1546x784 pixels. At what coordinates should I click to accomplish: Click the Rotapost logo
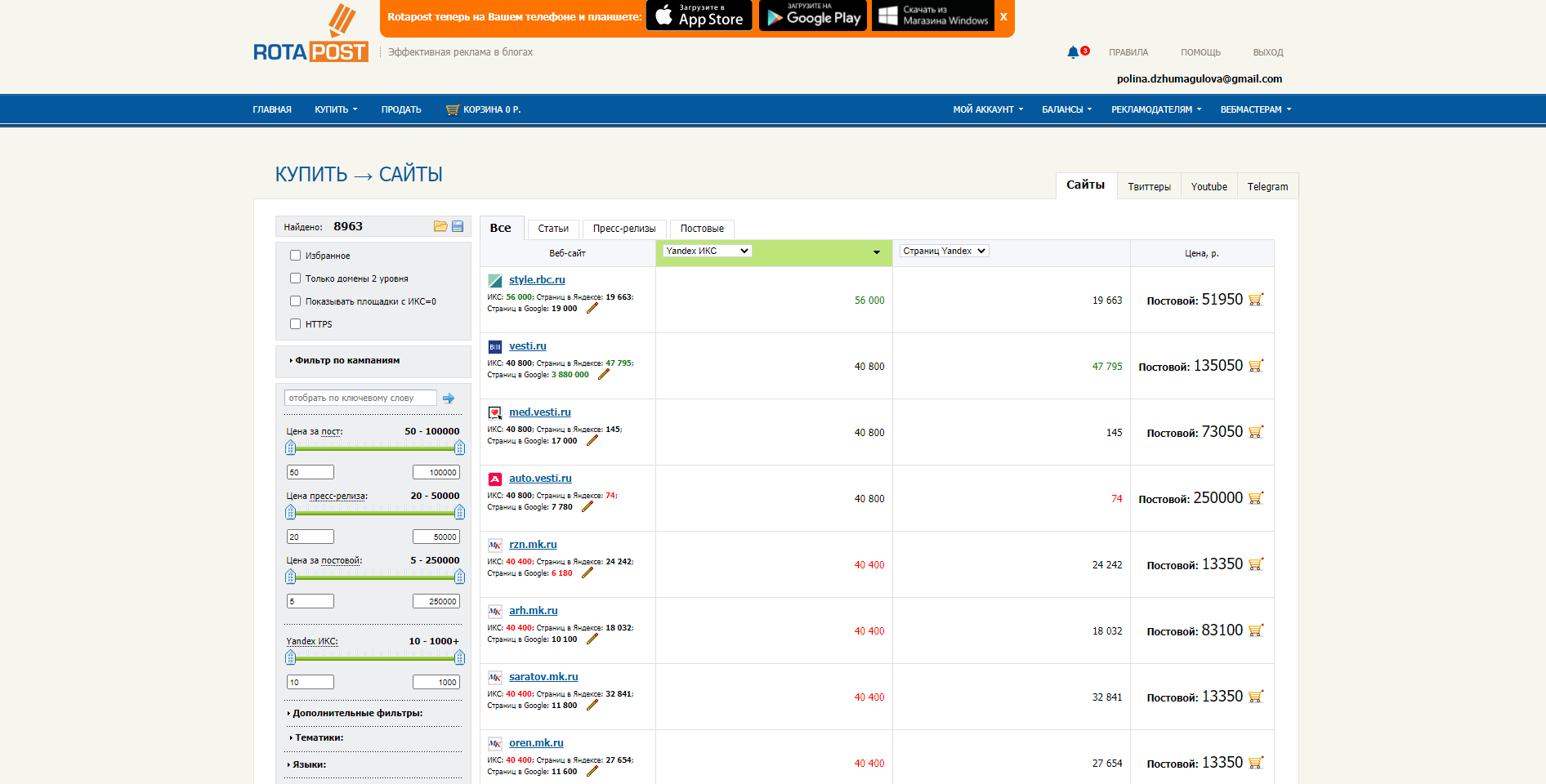[311, 33]
